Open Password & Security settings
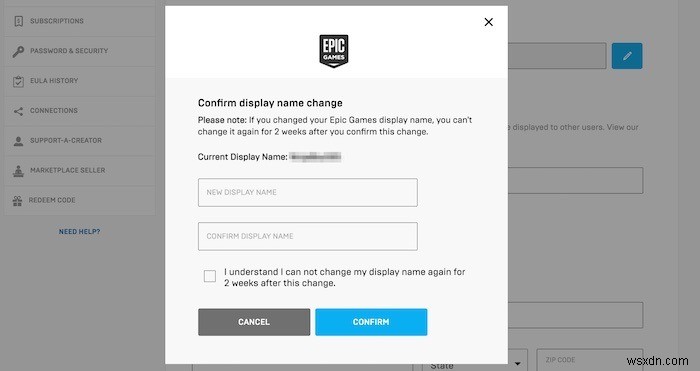This screenshot has height=371, width=700. point(80,51)
